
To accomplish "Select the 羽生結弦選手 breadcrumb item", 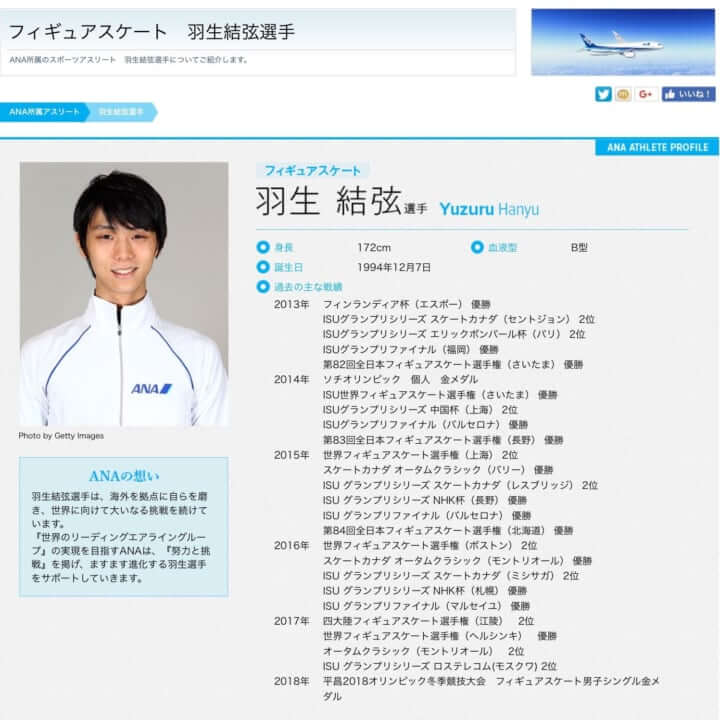I will coord(121,112).
